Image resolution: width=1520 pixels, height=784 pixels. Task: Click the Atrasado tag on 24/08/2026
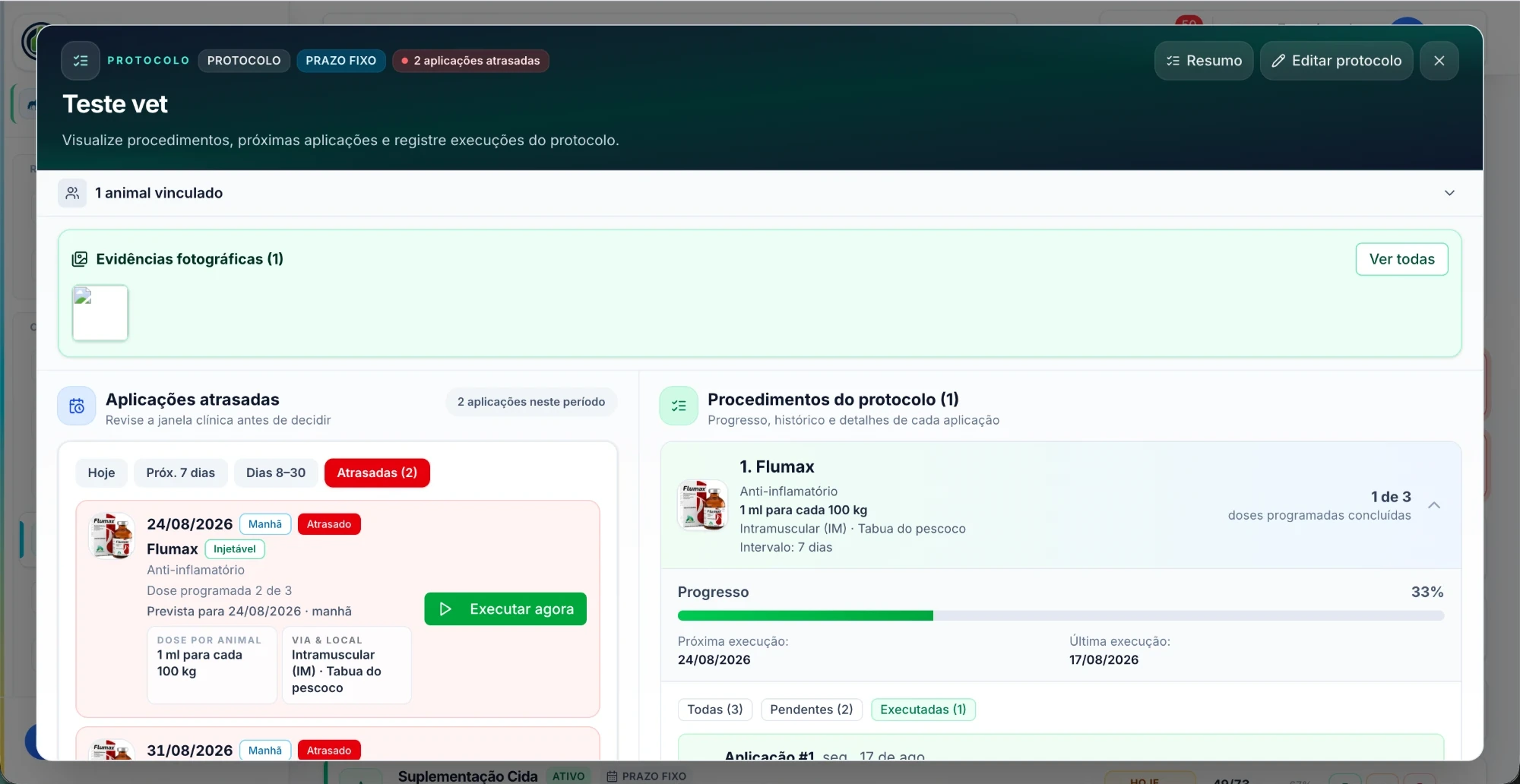coord(329,524)
